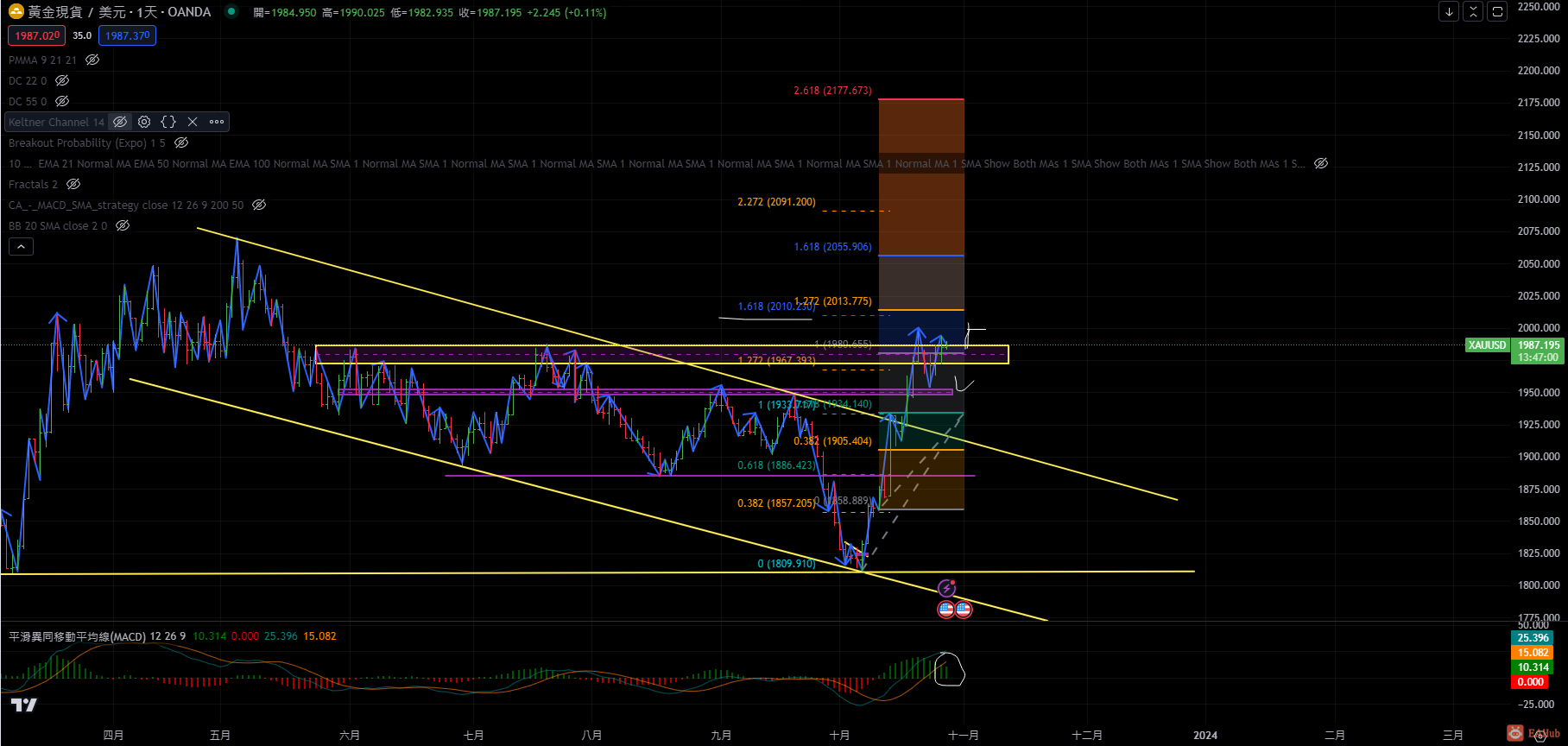Click the 2.272 (2091.200) Fibonacci label
1568x746 pixels.
(776, 202)
